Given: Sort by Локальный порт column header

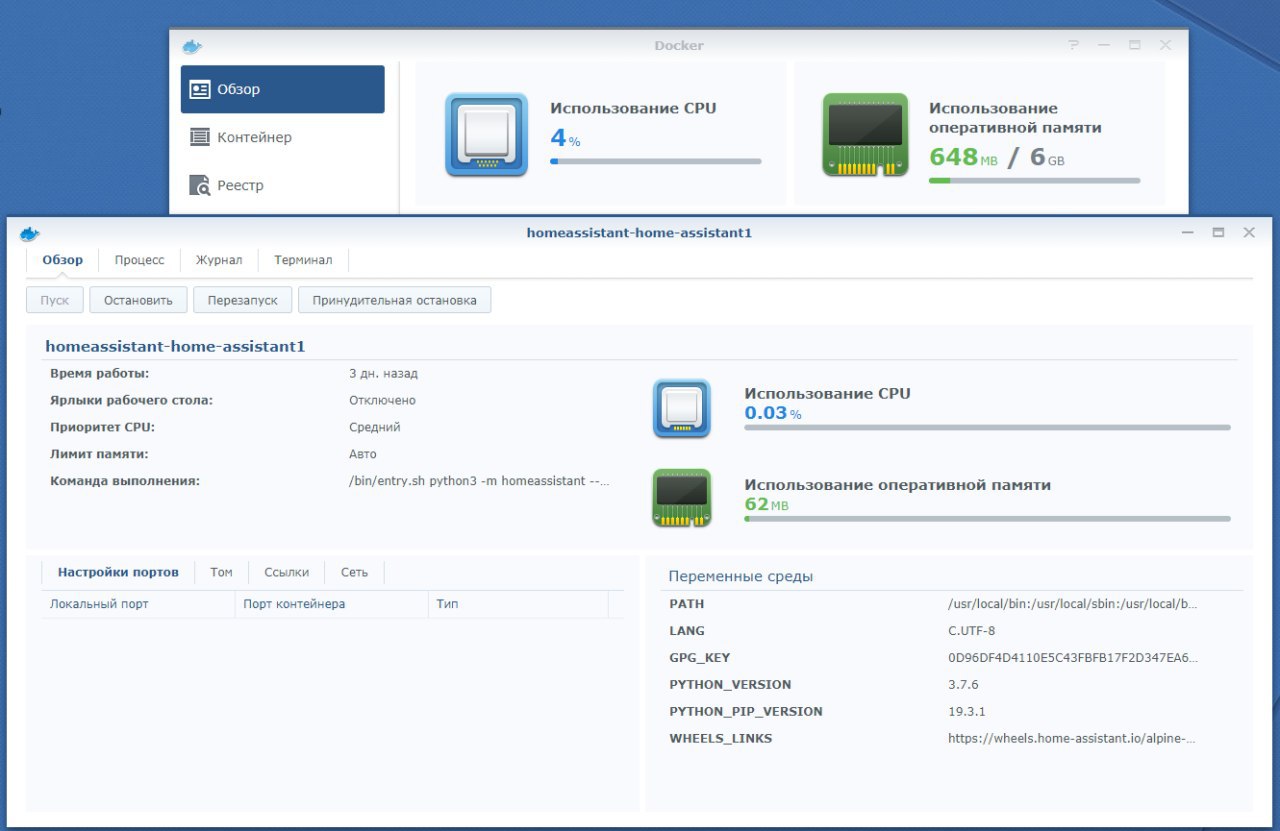Looking at the screenshot, I should pos(139,604).
